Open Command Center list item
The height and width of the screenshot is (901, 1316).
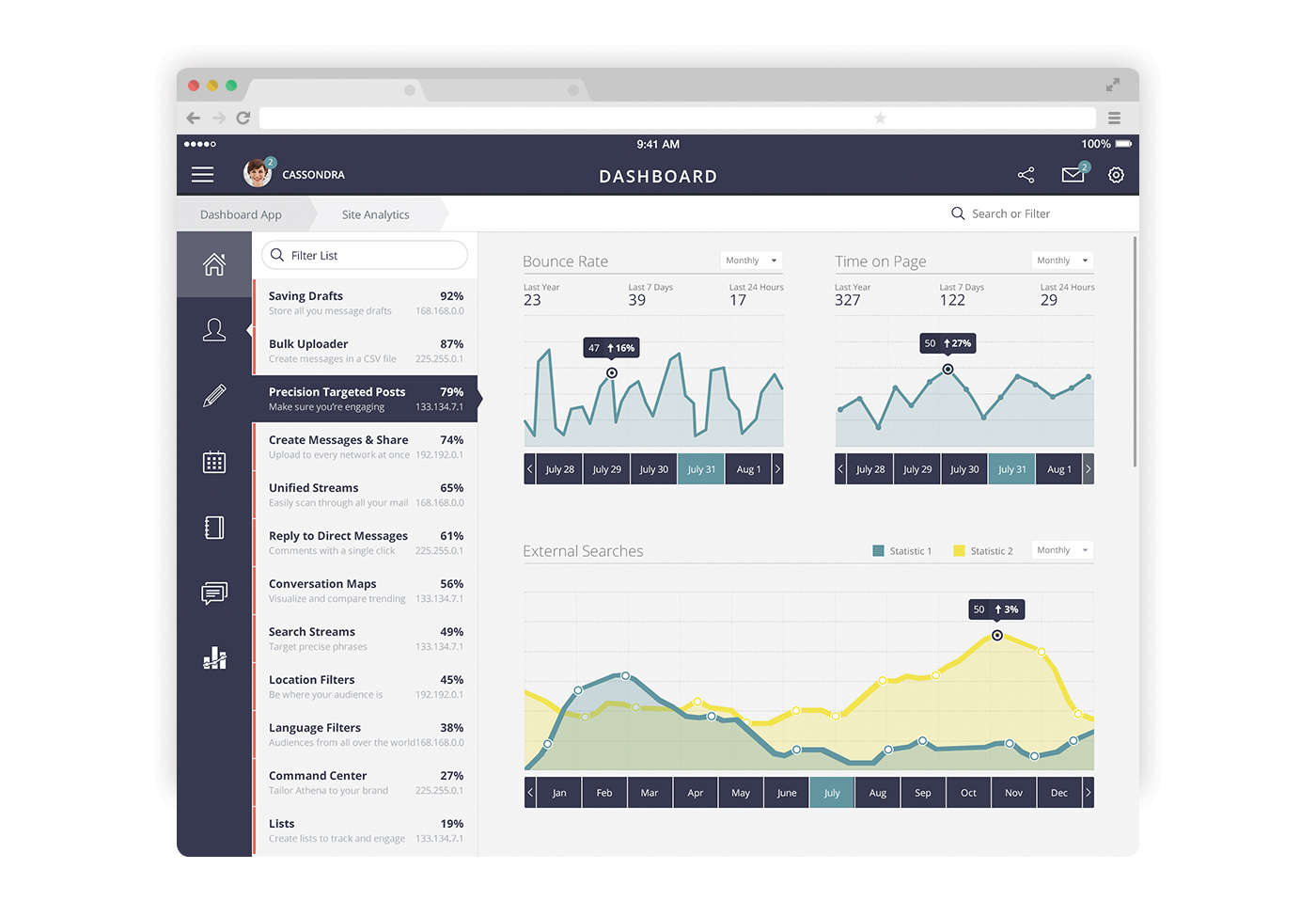point(366,782)
